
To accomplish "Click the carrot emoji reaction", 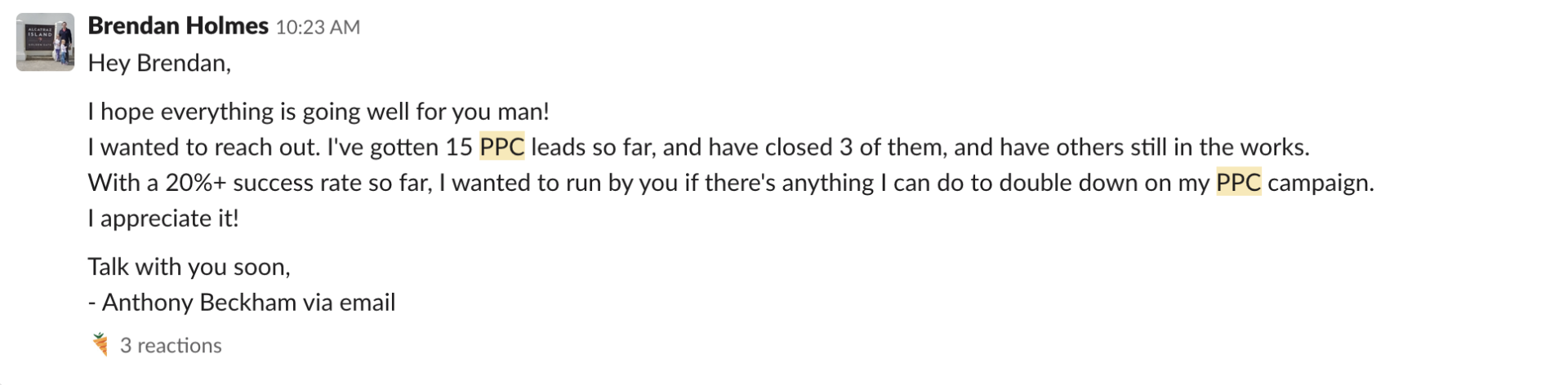I will (x=100, y=345).
